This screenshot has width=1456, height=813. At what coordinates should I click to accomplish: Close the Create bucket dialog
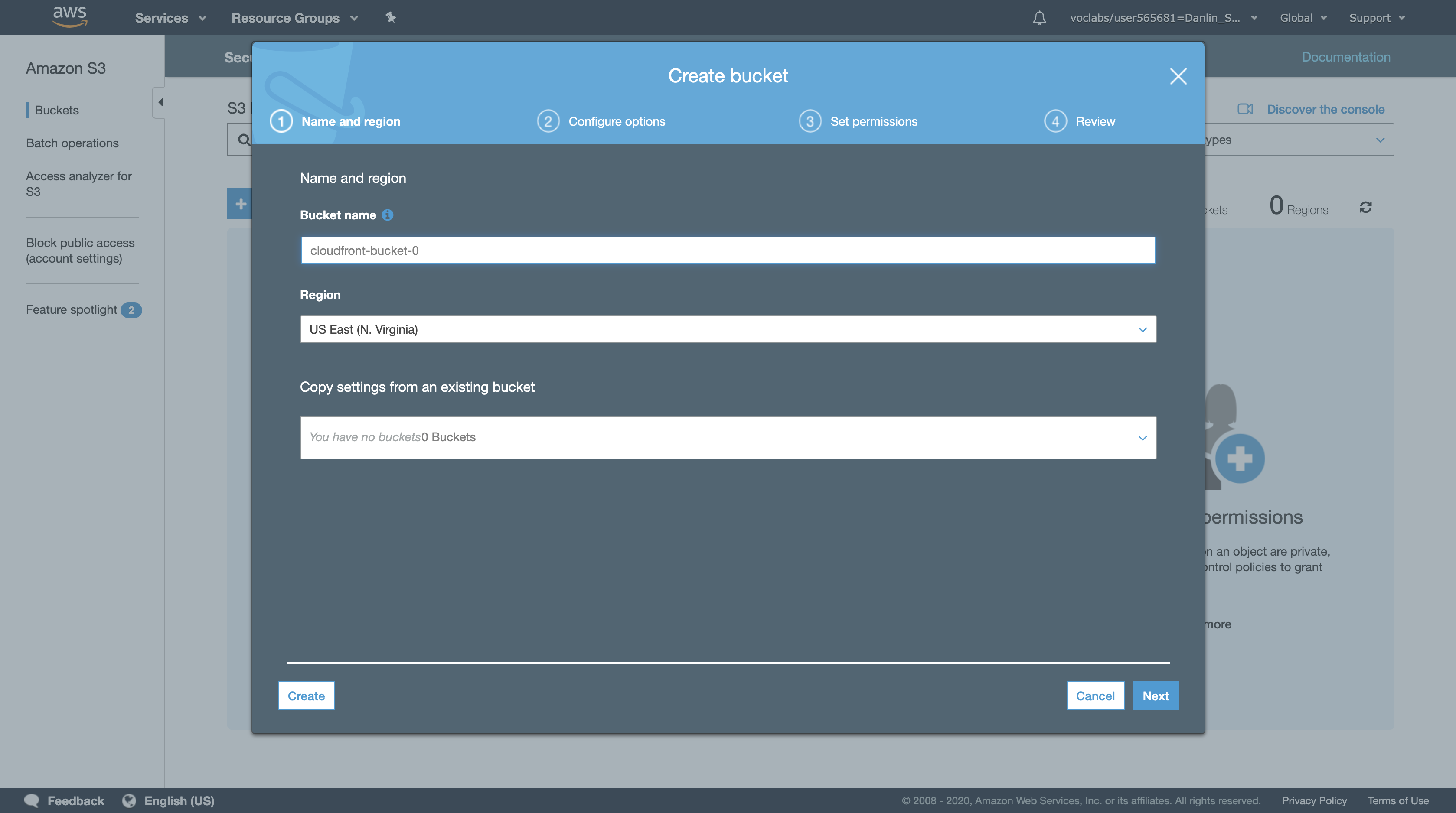(1178, 76)
